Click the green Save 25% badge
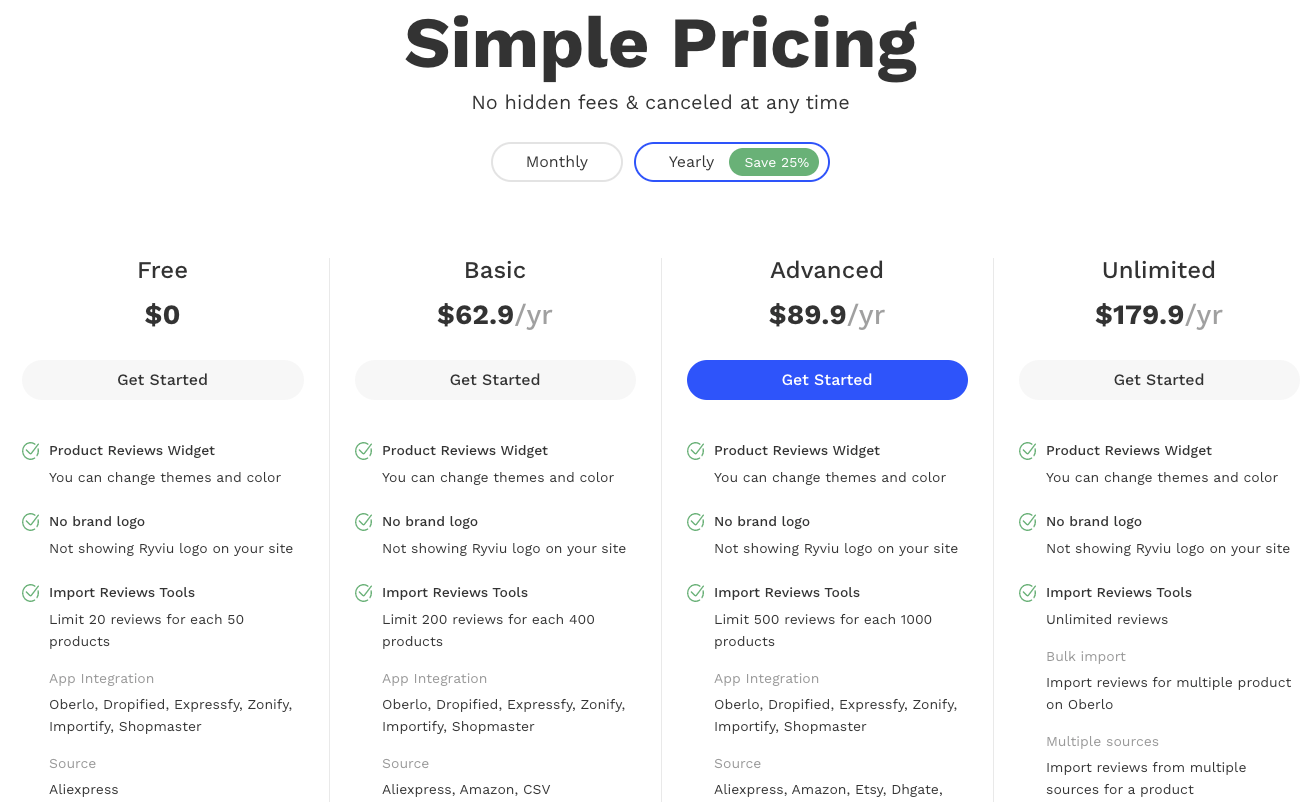1316x802 pixels. [776, 162]
